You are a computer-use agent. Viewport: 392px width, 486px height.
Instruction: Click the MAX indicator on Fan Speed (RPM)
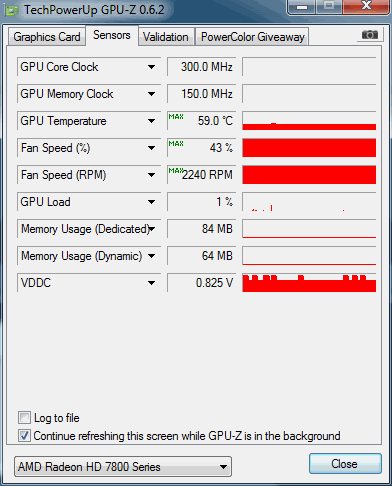176,171
